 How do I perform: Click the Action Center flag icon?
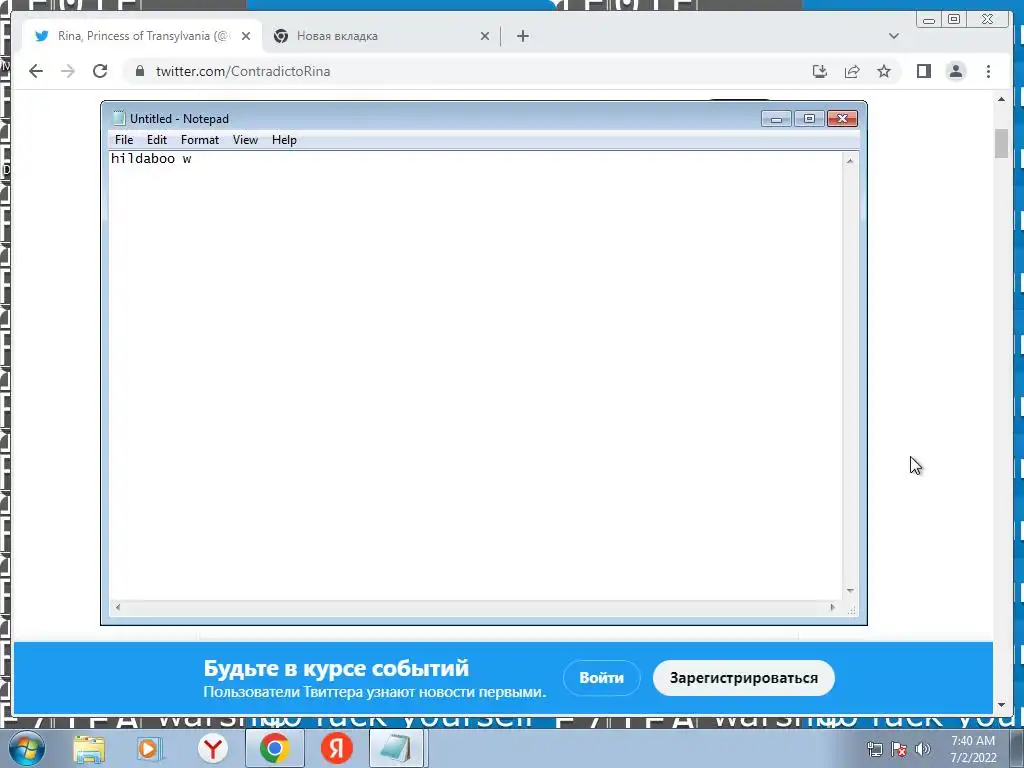pos(899,749)
